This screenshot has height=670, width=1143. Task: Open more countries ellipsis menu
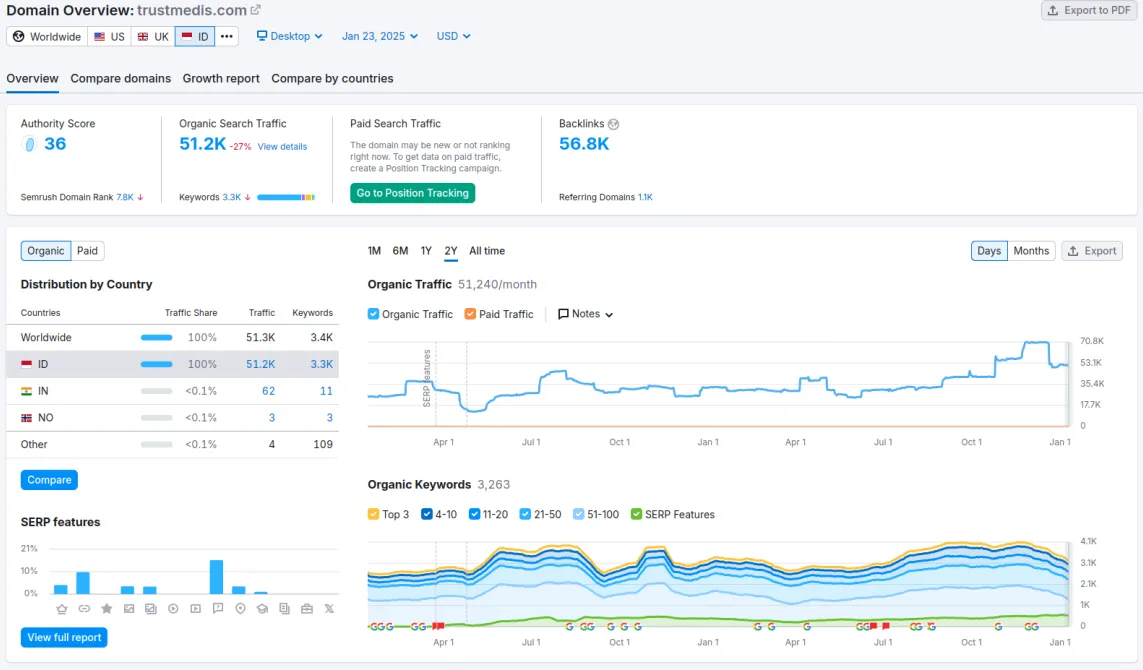click(x=227, y=36)
